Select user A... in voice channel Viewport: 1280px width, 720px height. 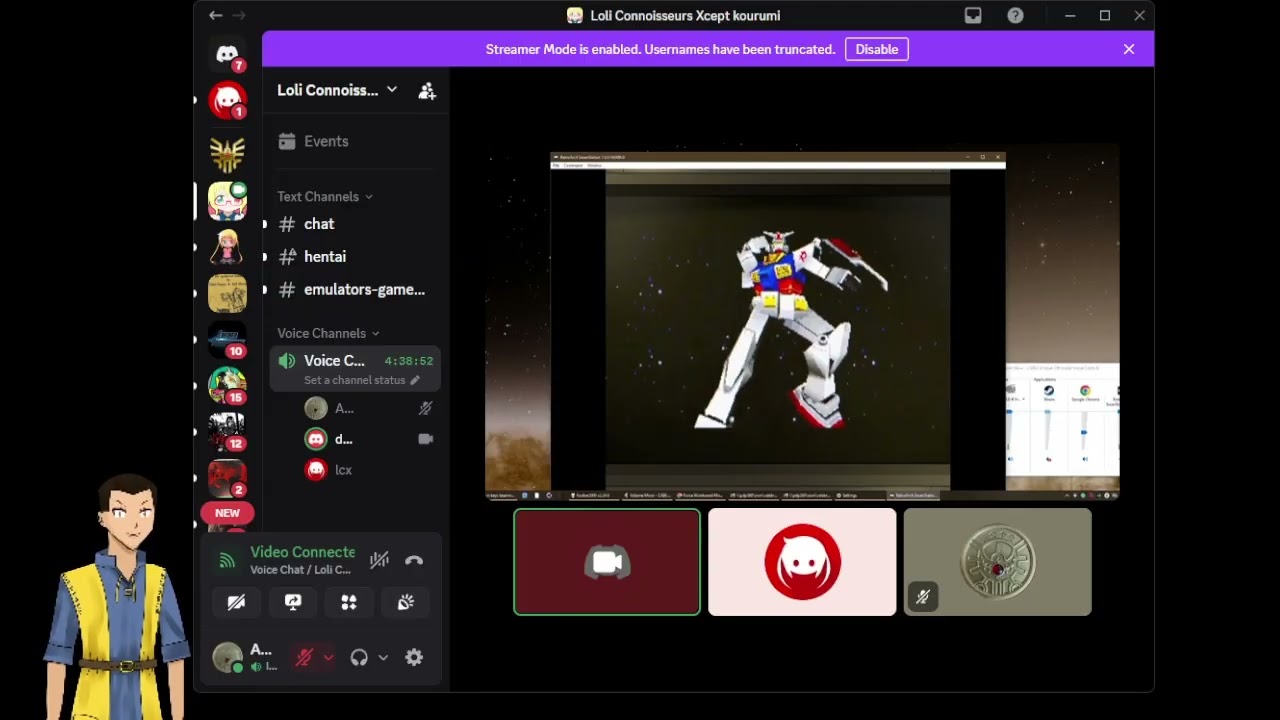point(370,408)
